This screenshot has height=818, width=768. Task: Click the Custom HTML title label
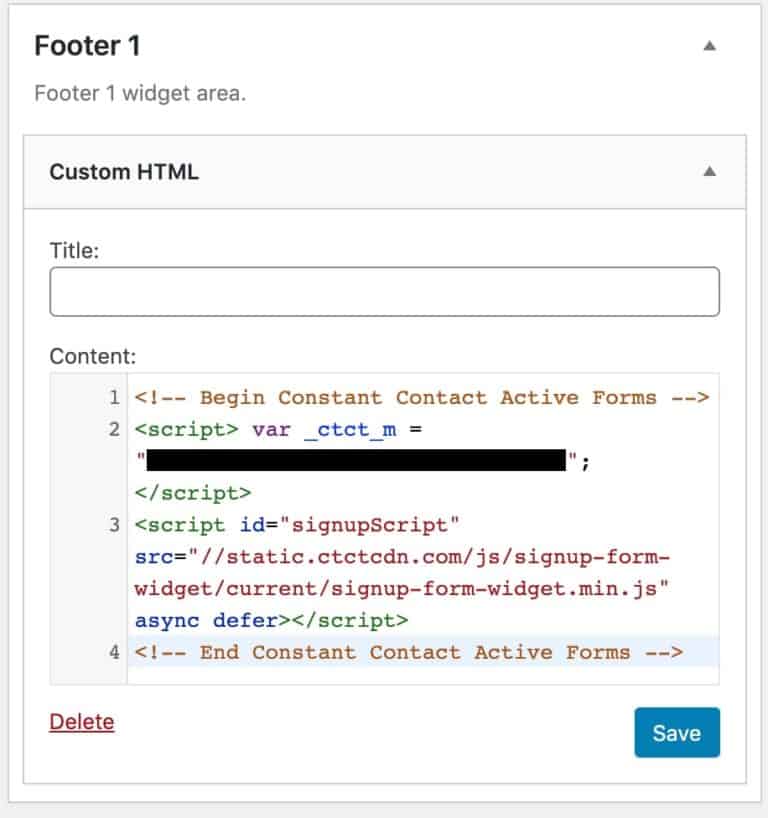tap(123, 171)
